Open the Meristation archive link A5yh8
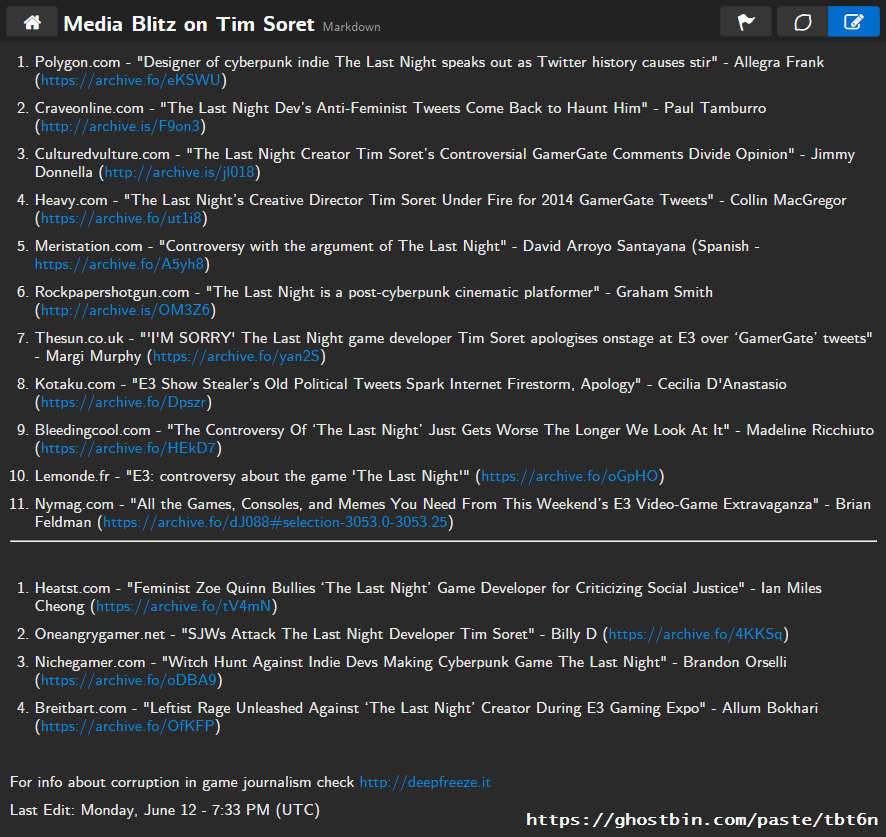Image resolution: width=886 pixels, height=837 pixels. click(x=119, y=264)
